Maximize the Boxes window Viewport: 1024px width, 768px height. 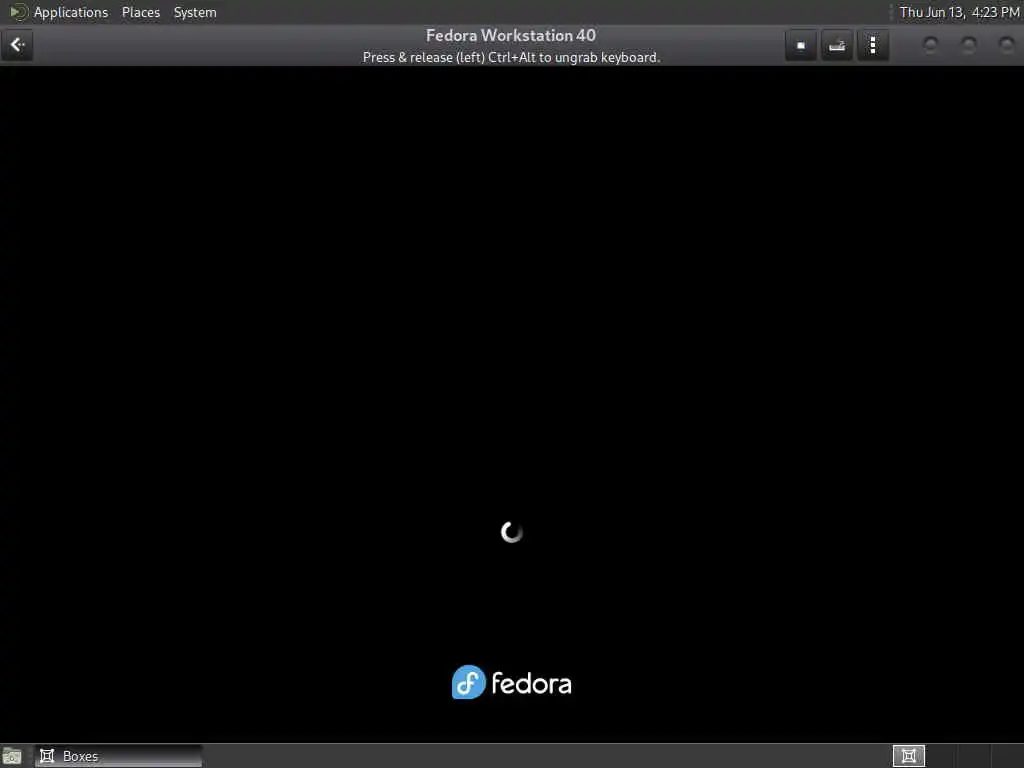968,44
